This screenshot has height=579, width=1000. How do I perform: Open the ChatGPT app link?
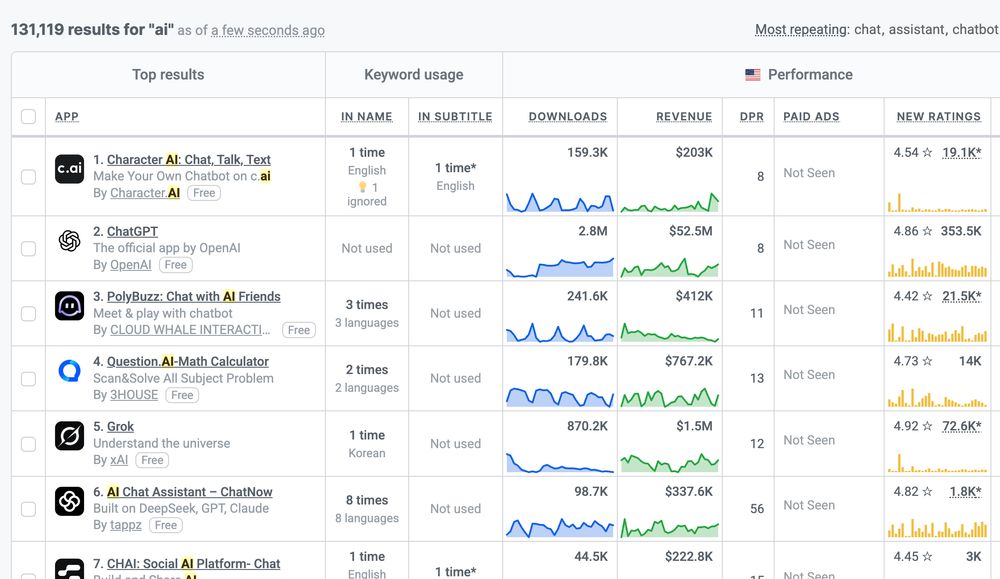(132, 231)
